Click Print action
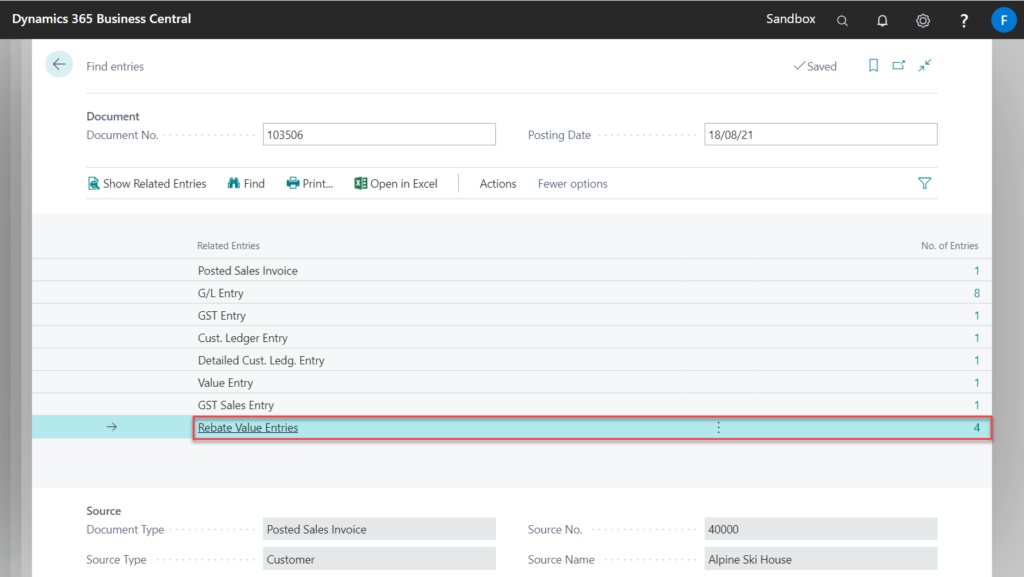The width and height of the screenshot is (1024, 577). click(x=310, y=184)
